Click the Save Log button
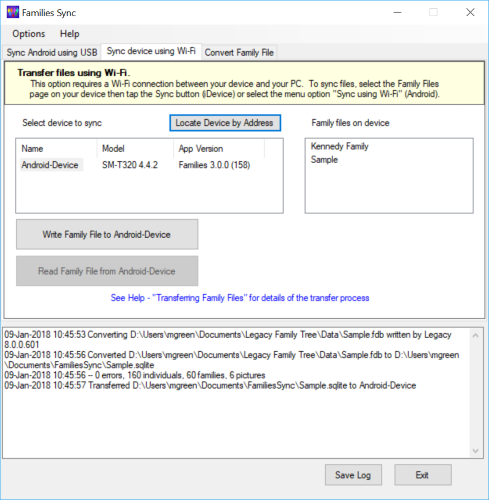Image resolution: width=489 pixels, height=500 pixels. click(353, 475)
